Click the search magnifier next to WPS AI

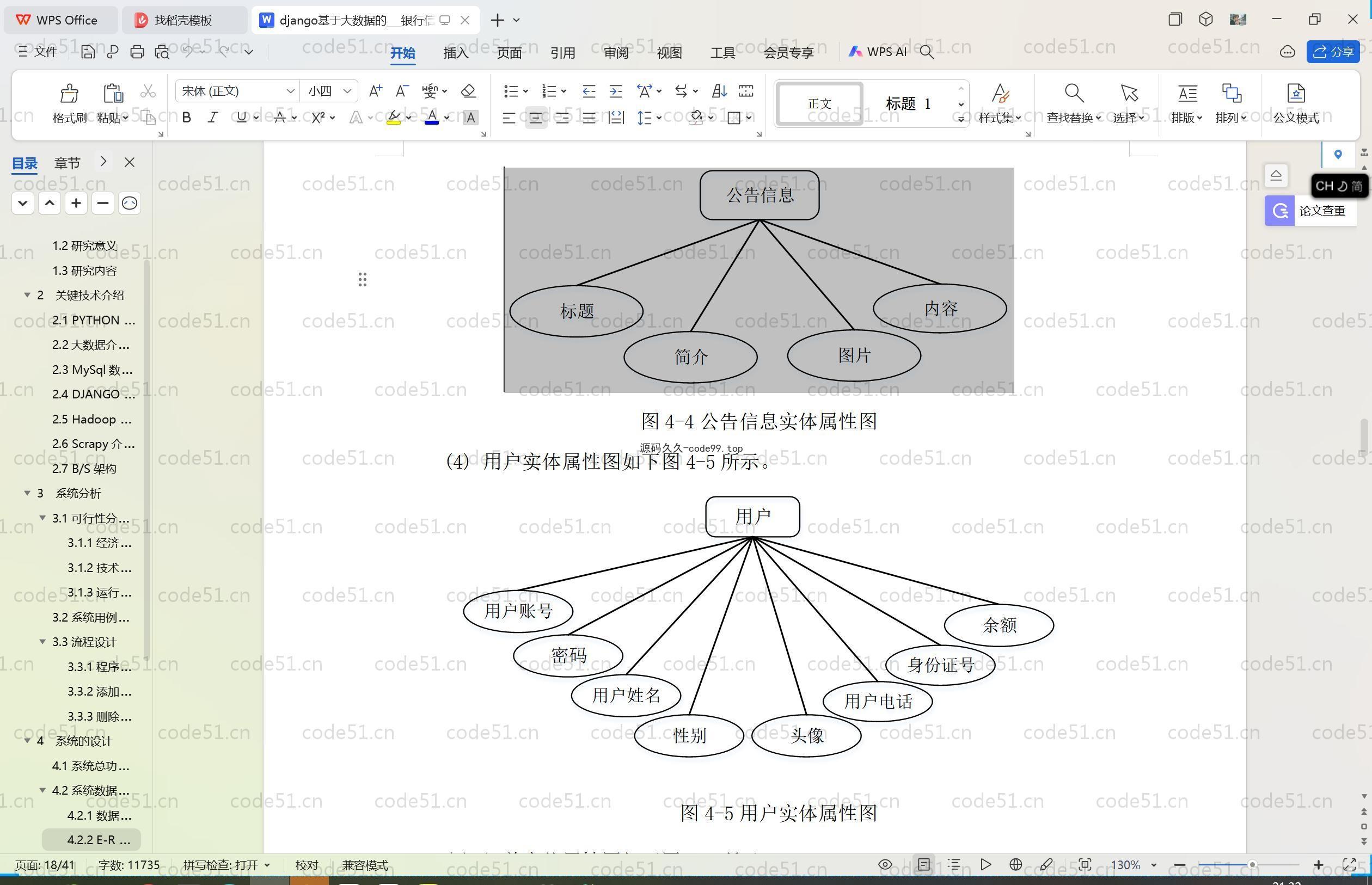[x=927, y=52]
